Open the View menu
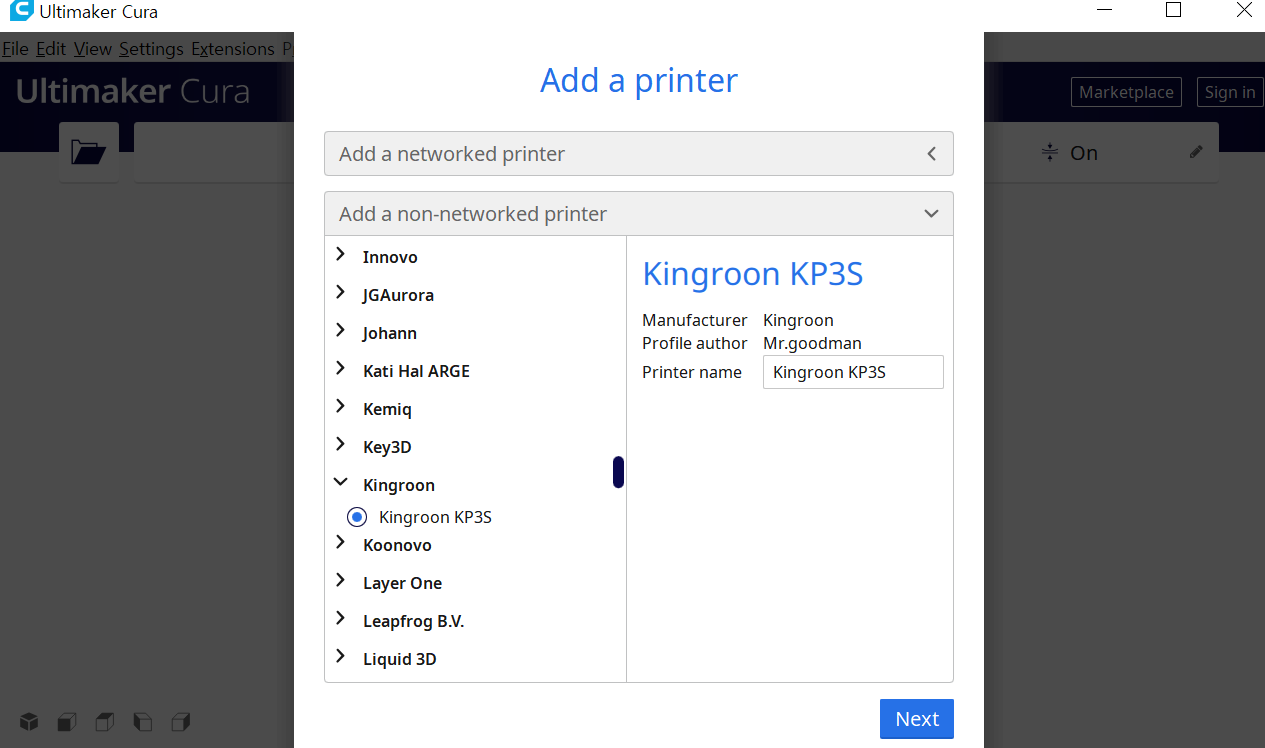 93,49
